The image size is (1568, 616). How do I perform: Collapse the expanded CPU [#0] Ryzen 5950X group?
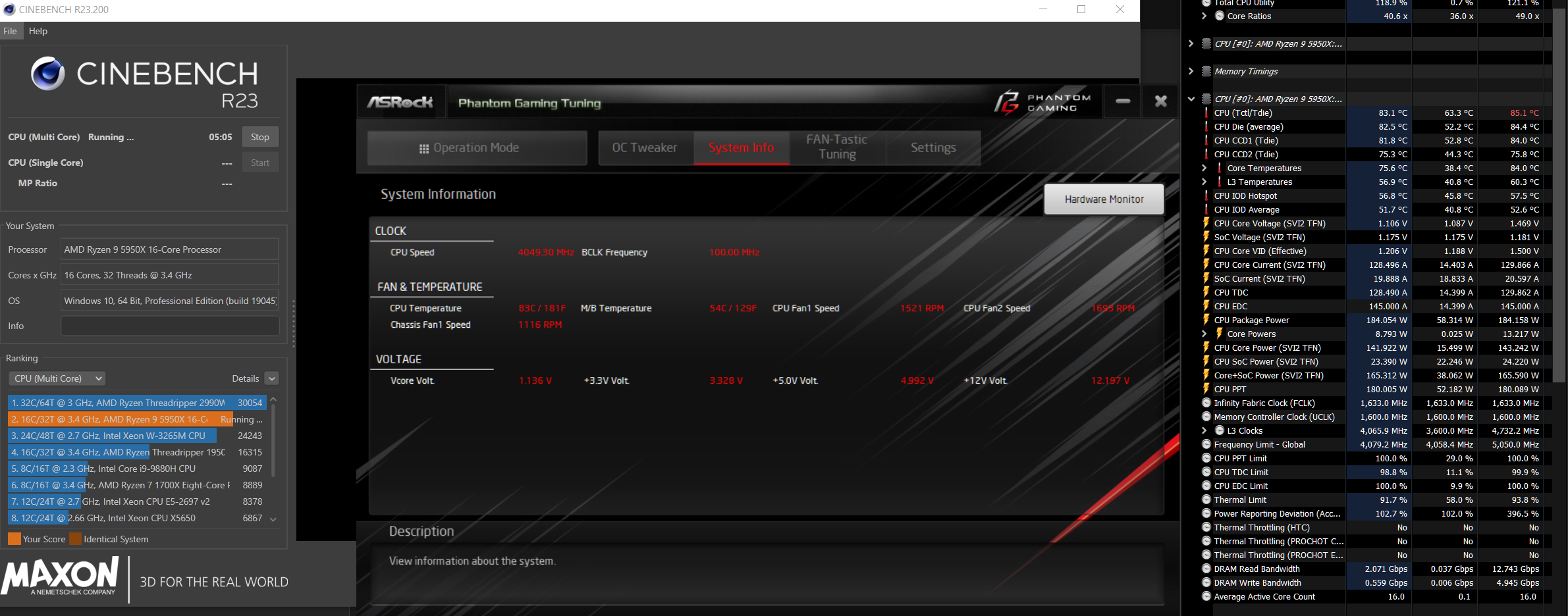coord(1191,99)
